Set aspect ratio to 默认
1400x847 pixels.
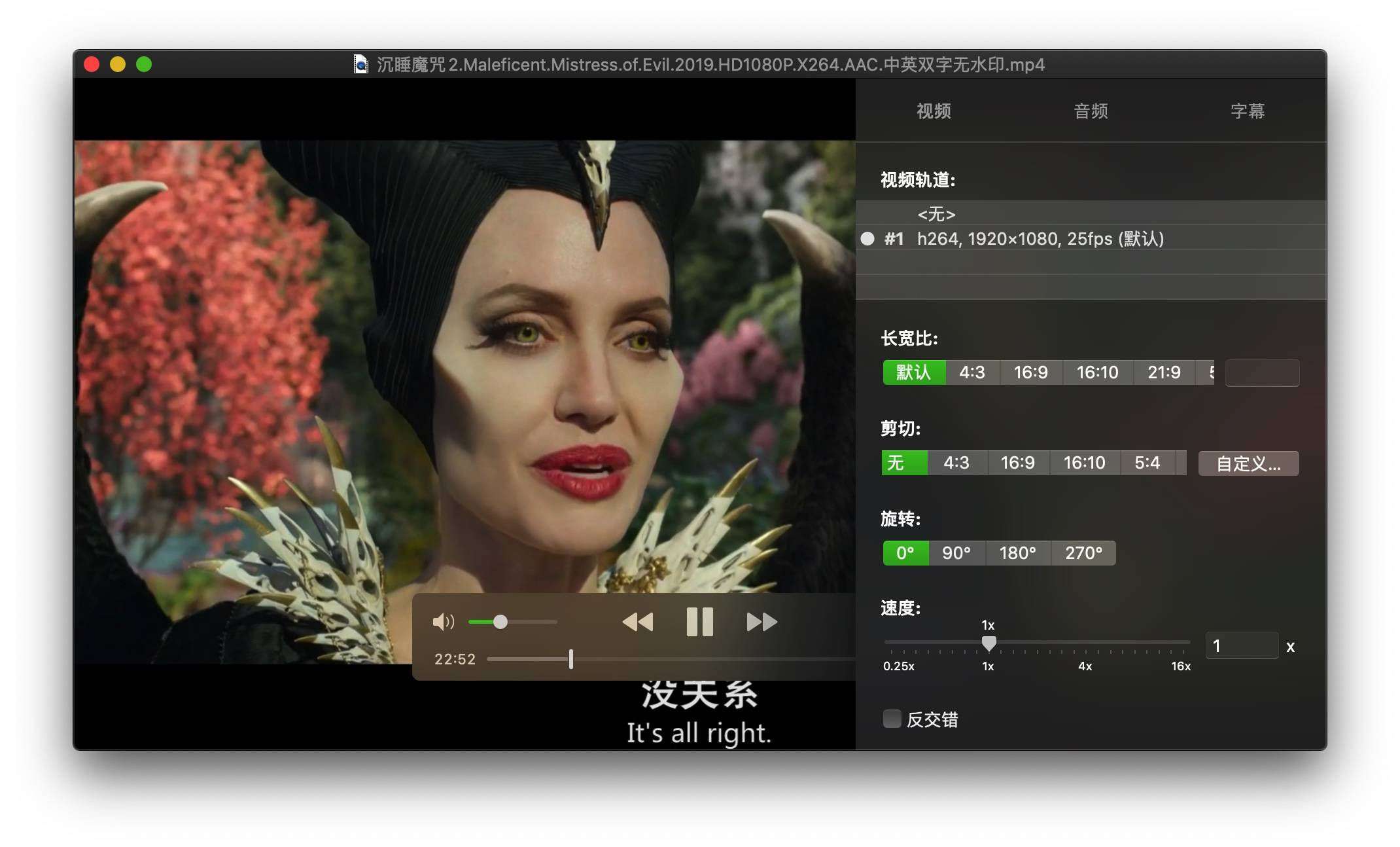[914, 372]
